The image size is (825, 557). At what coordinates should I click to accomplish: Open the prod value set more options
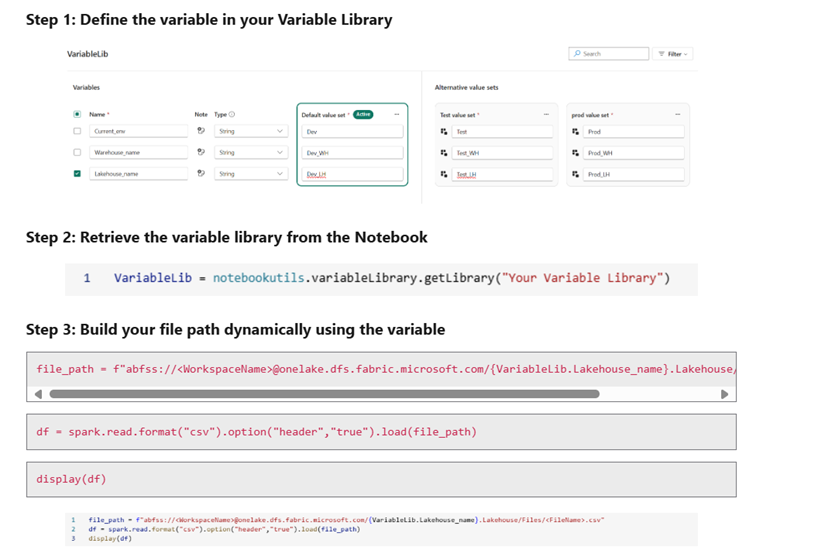(677, 114)
